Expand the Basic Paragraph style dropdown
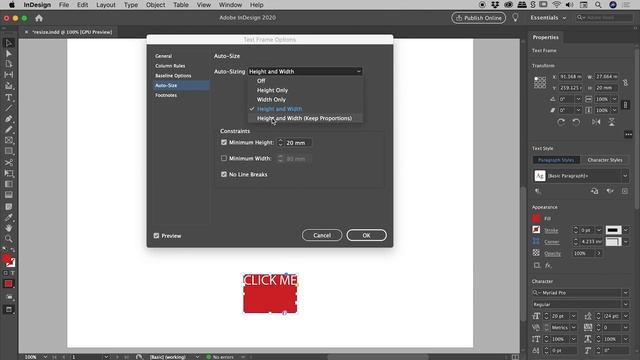Screen dimensions: 640x360 [x=625, y=176]
